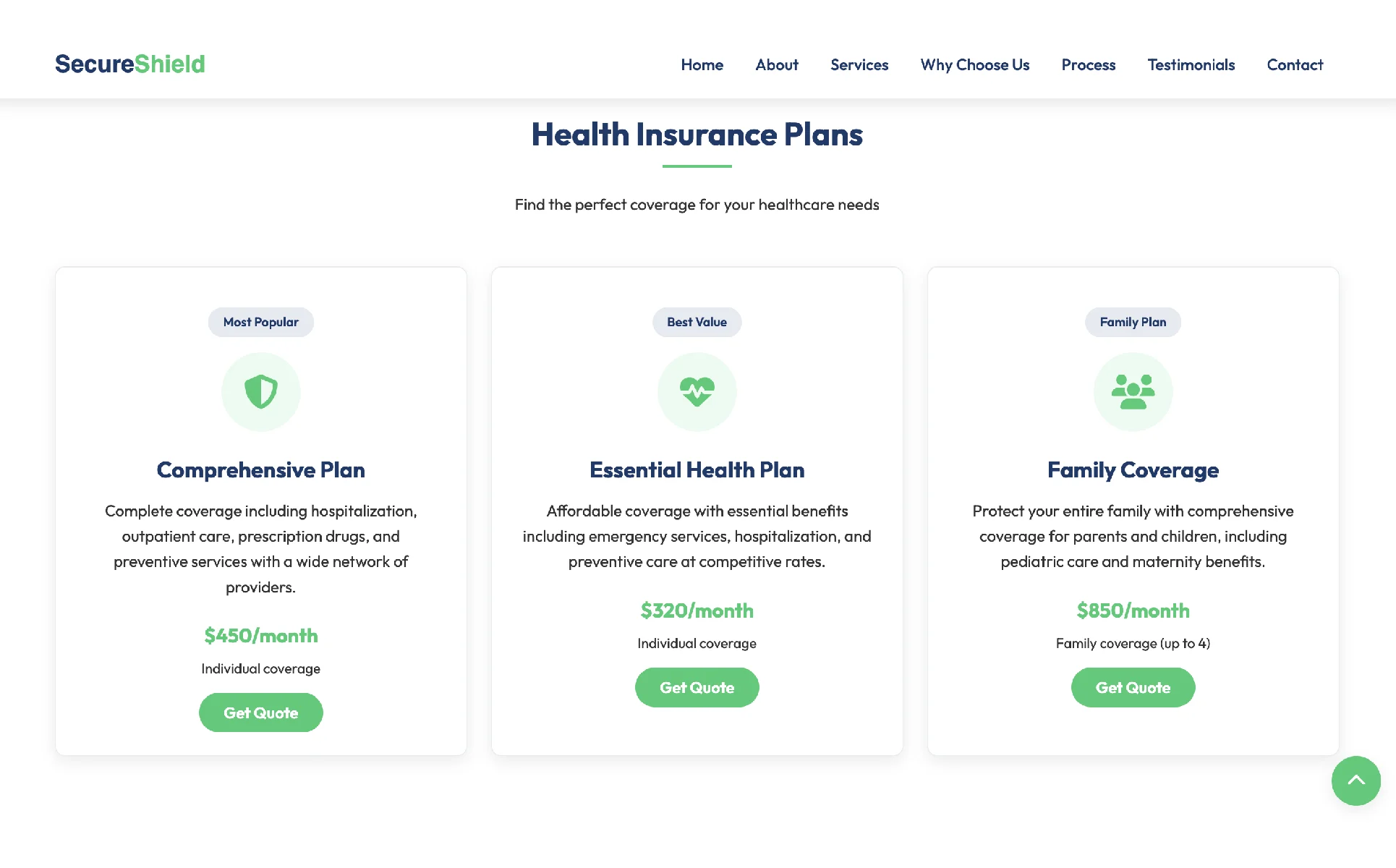Click the family group icon on Family Coverage
Screen dimensions: 1396x868
[1133, 392]
